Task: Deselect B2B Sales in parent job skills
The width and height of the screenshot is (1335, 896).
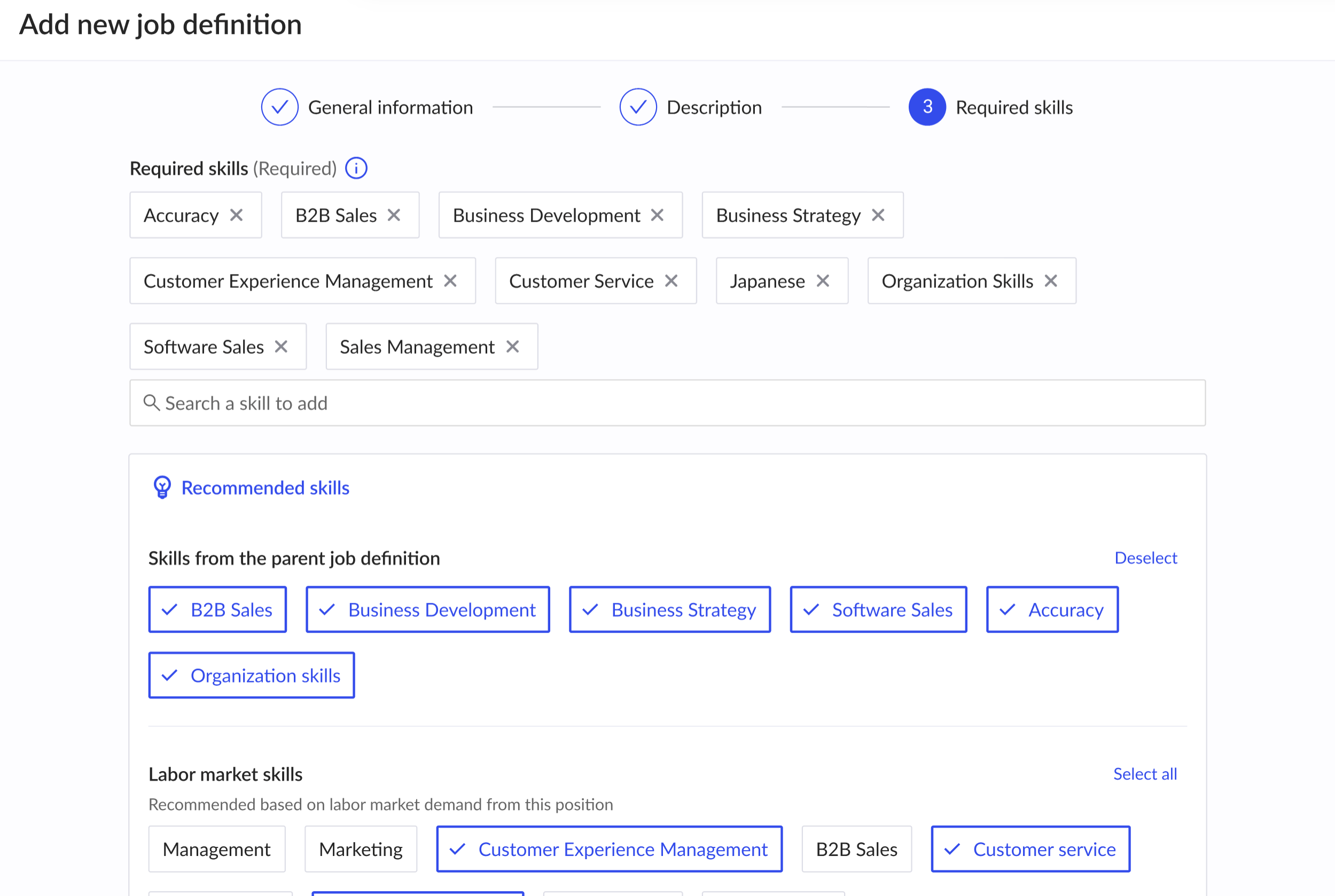Action: pyautogui.click(x=217, y=609)
